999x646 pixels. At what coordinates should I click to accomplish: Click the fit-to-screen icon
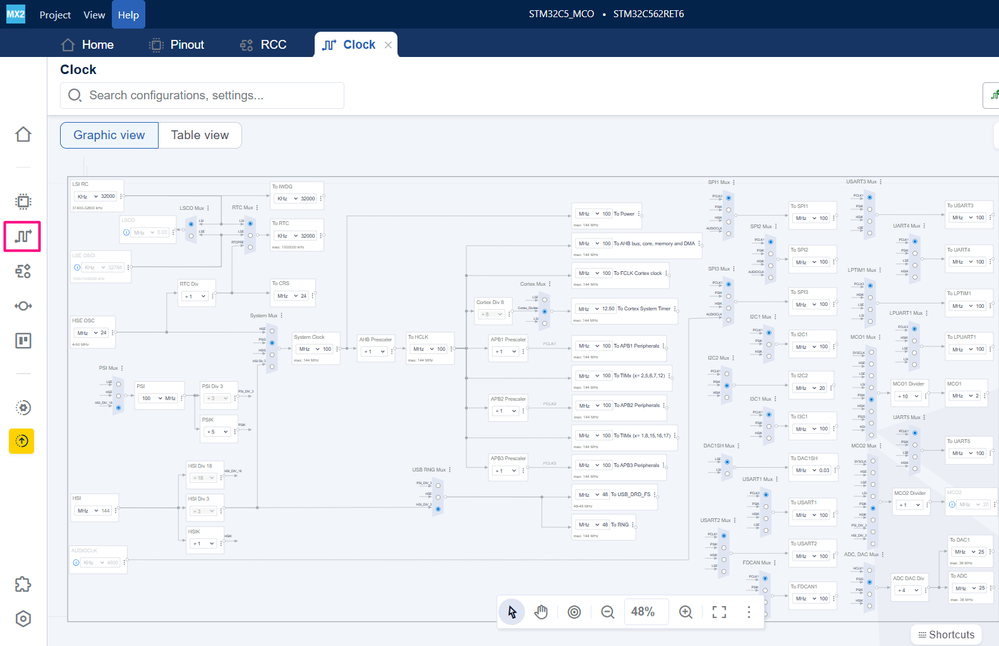(719, 612)
